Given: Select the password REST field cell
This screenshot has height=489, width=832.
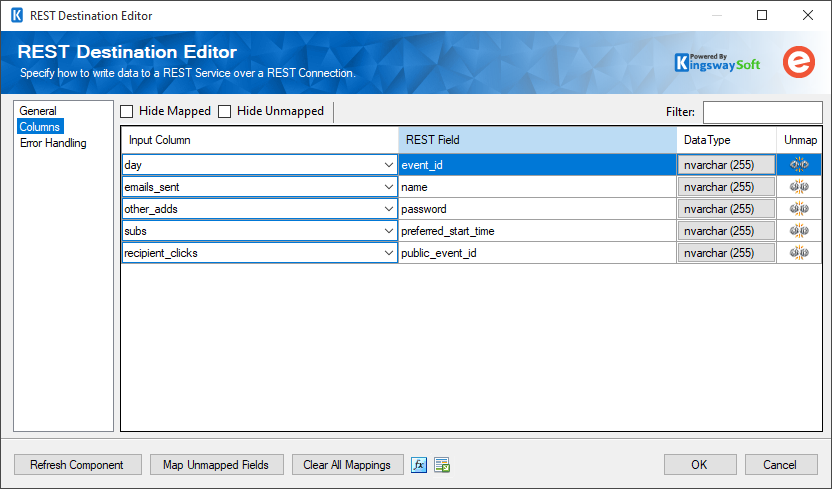Looking at the screenshot, I should pyautogui.click(x=538, y=209).
